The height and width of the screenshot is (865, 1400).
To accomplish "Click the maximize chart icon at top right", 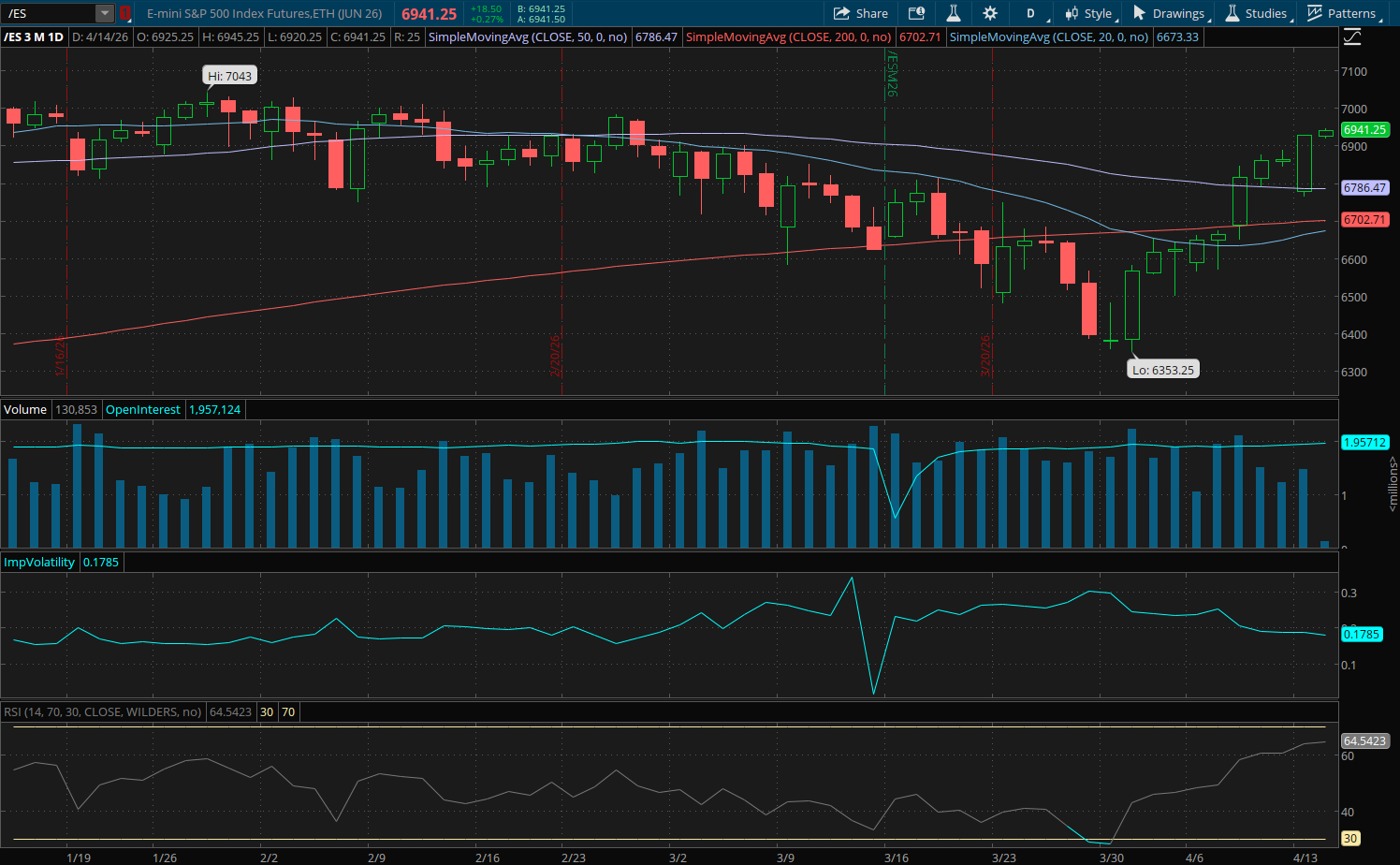I will (x=1353, y=37).
